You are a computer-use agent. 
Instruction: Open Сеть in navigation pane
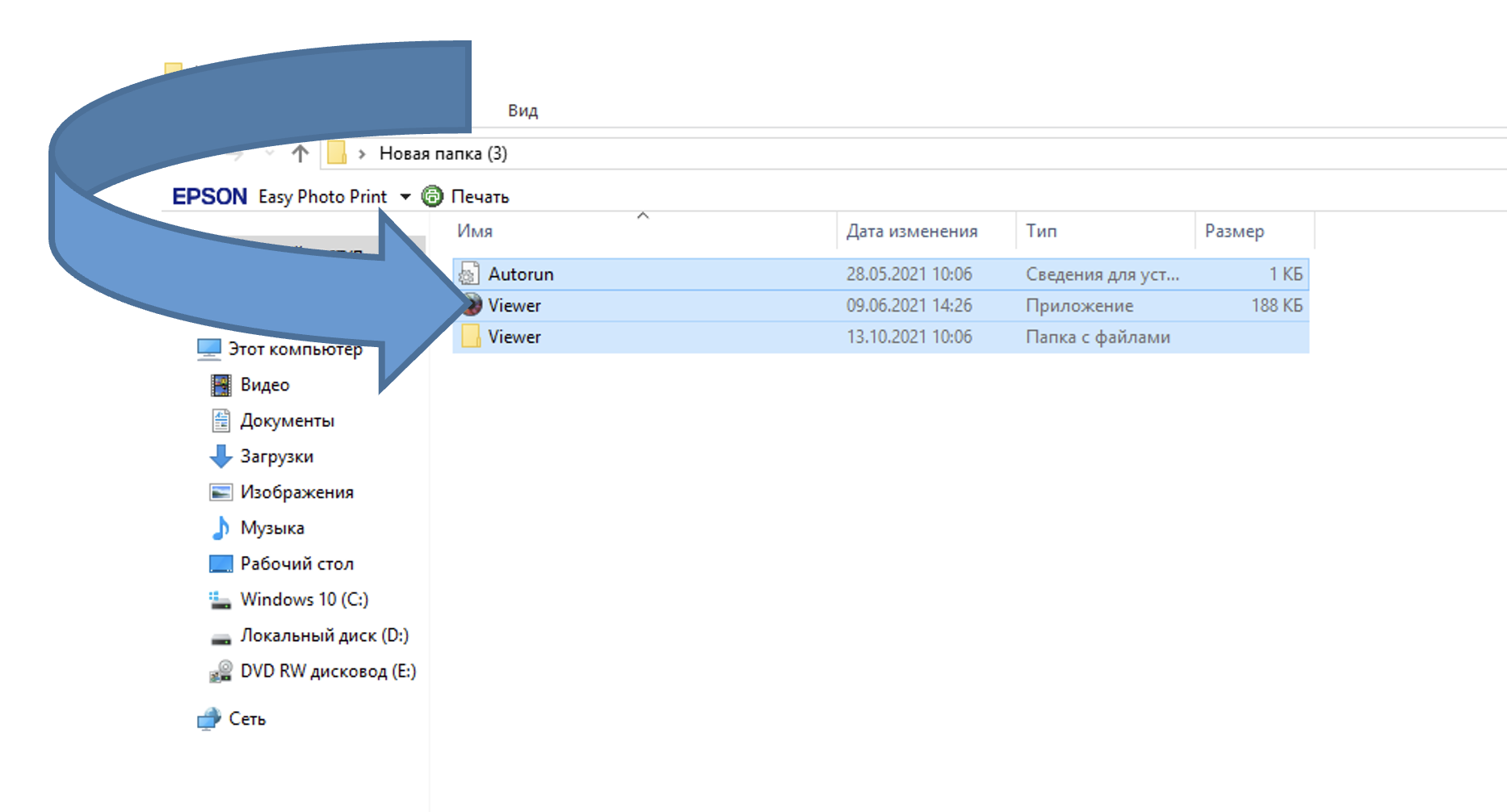246,719
